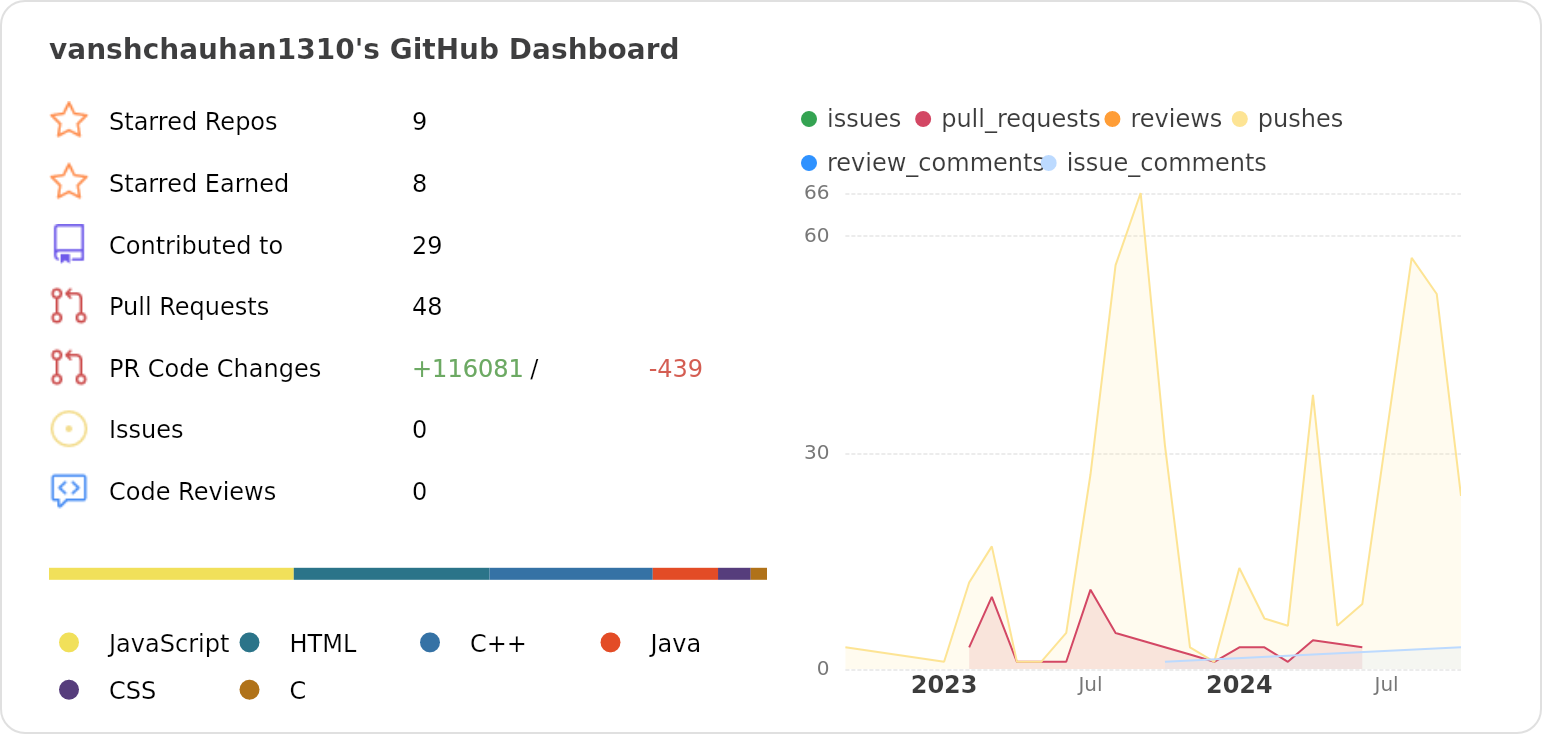Click the Starred Repos label
The width and height of the screenshot is (1542, 734).
tap(193, 122)
